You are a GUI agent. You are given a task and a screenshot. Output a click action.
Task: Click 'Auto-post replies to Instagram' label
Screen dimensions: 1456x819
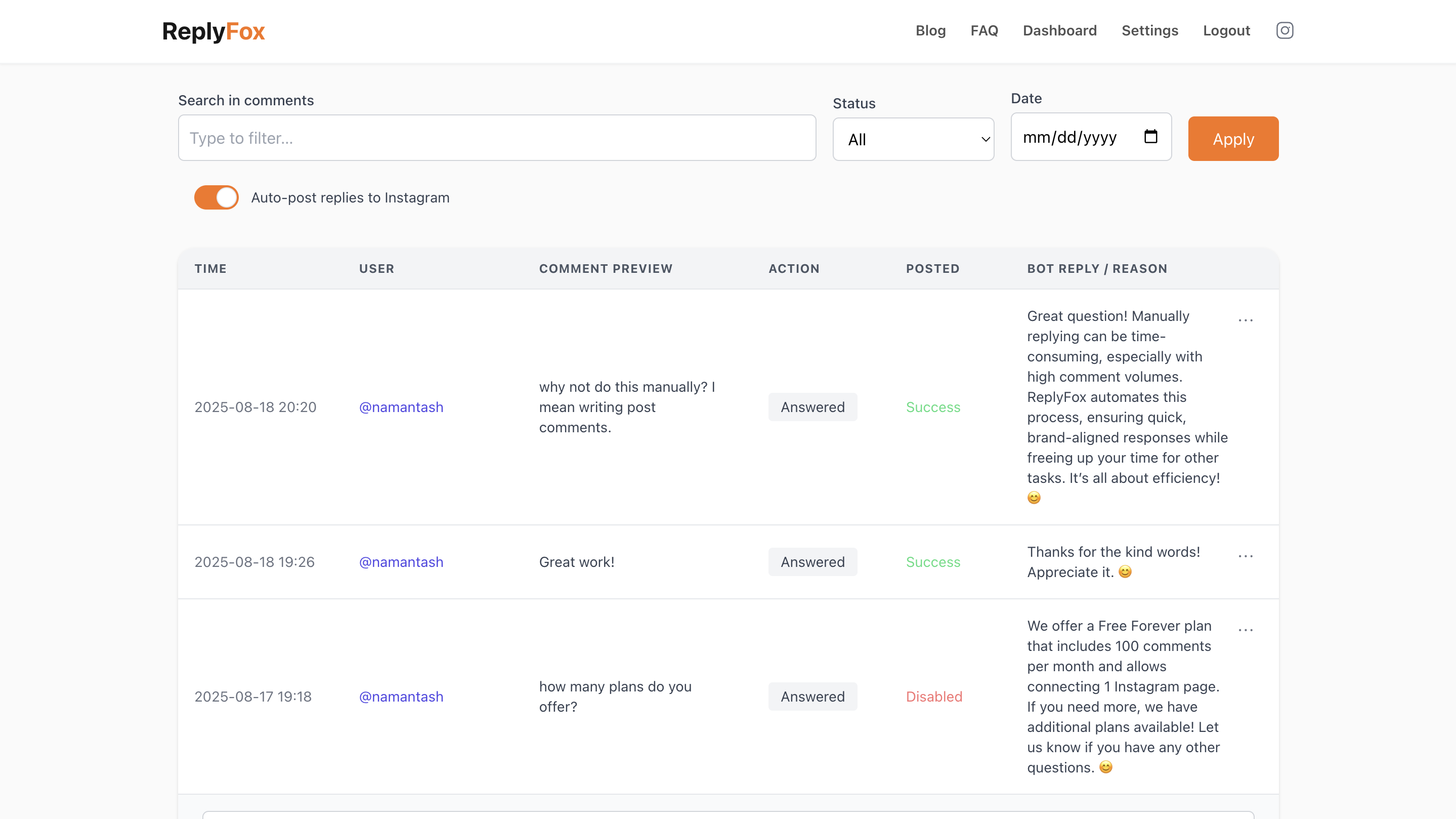click(350, 197)
